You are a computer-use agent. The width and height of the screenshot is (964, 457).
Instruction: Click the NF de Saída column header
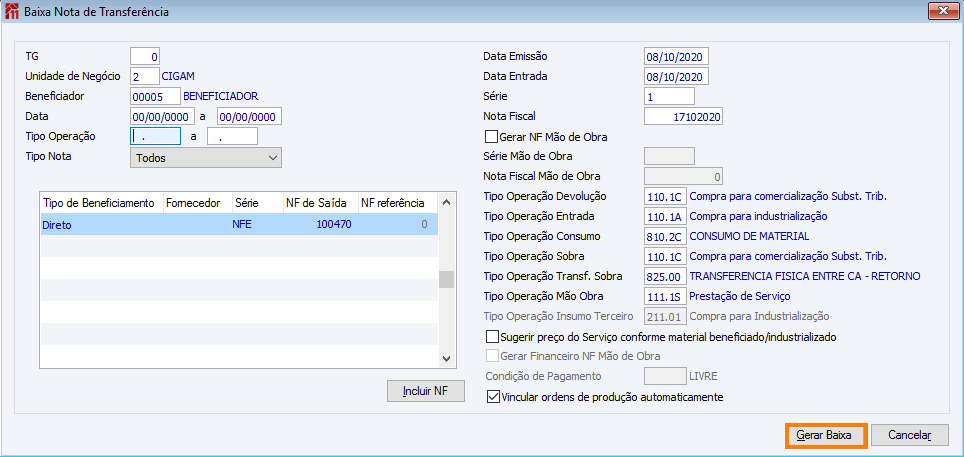pyautogui.click(x=320, y=203)
